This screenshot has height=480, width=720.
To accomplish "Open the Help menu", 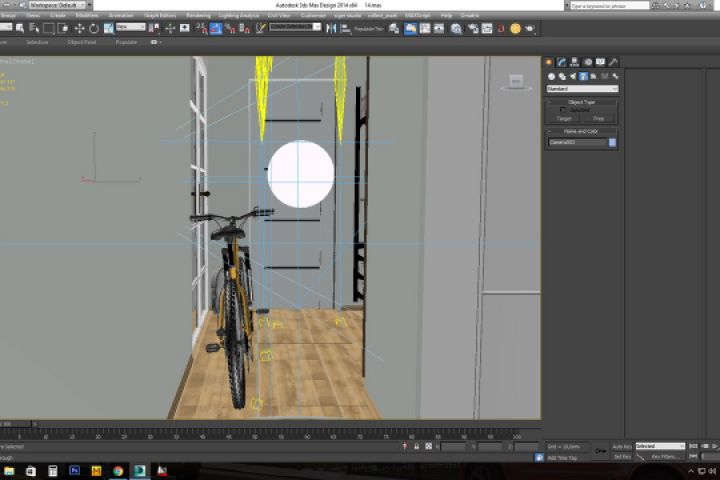I will pyautogui.click(x=446, y=16).
